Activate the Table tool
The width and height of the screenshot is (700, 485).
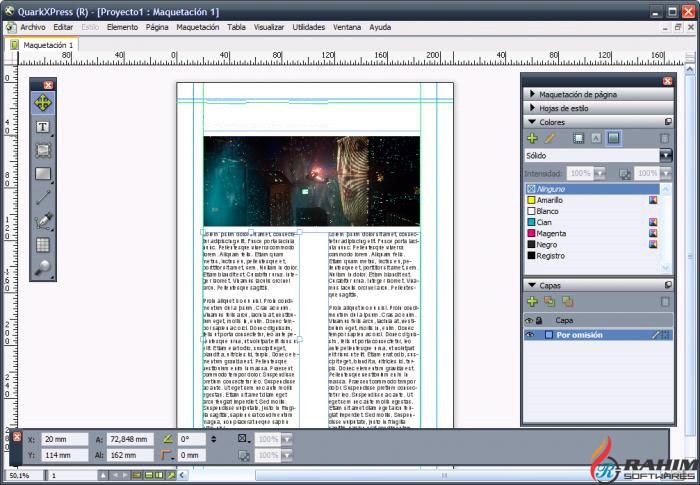43,244
